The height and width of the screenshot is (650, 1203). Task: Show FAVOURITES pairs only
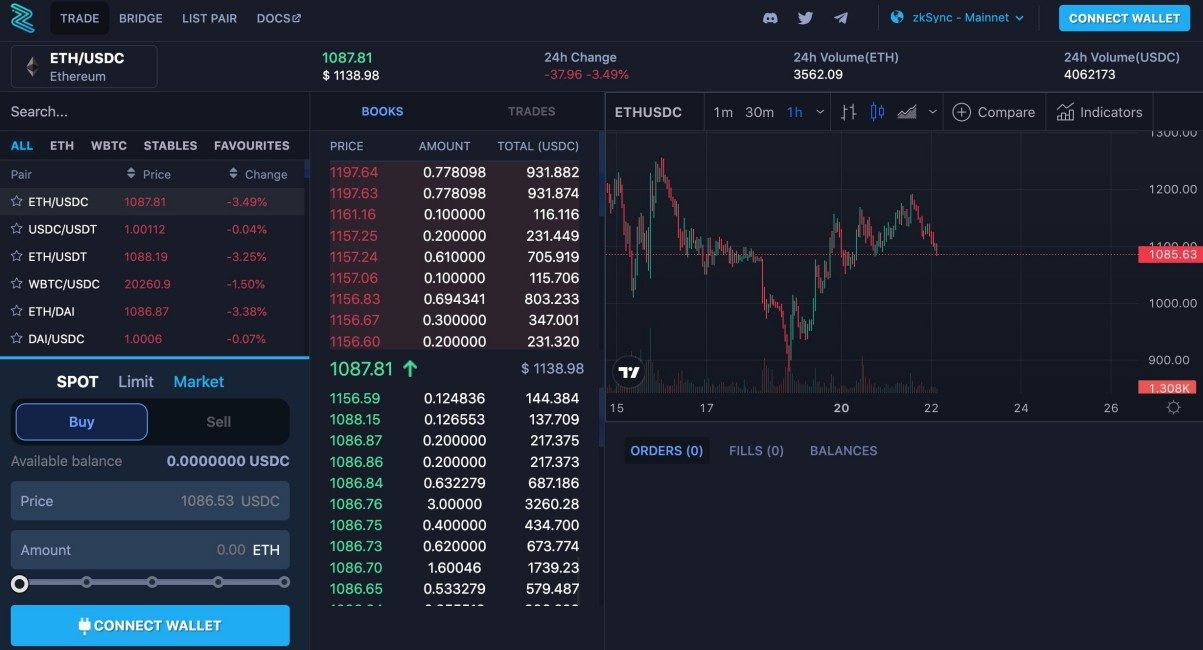point(252,145)
